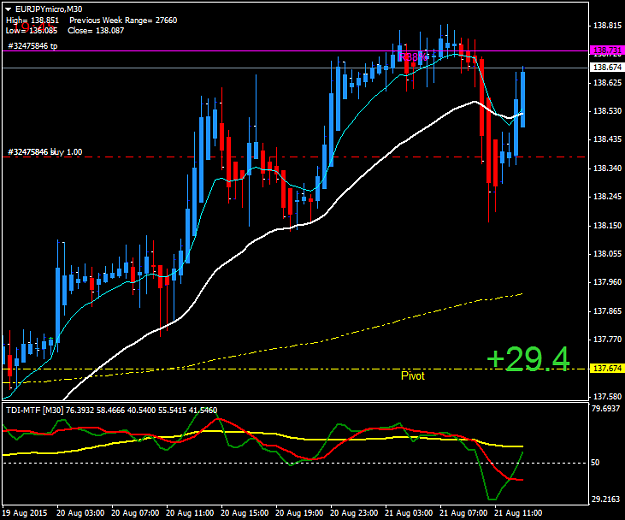Click the 50 level label in indicator

pos(595,463)
